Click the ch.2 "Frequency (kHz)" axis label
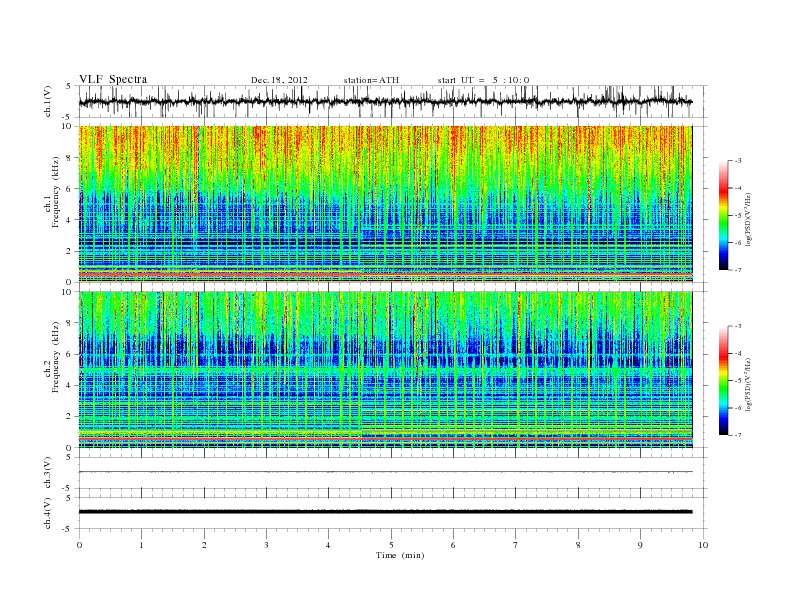This screenshot has width=792, height=612. (56, 357)
